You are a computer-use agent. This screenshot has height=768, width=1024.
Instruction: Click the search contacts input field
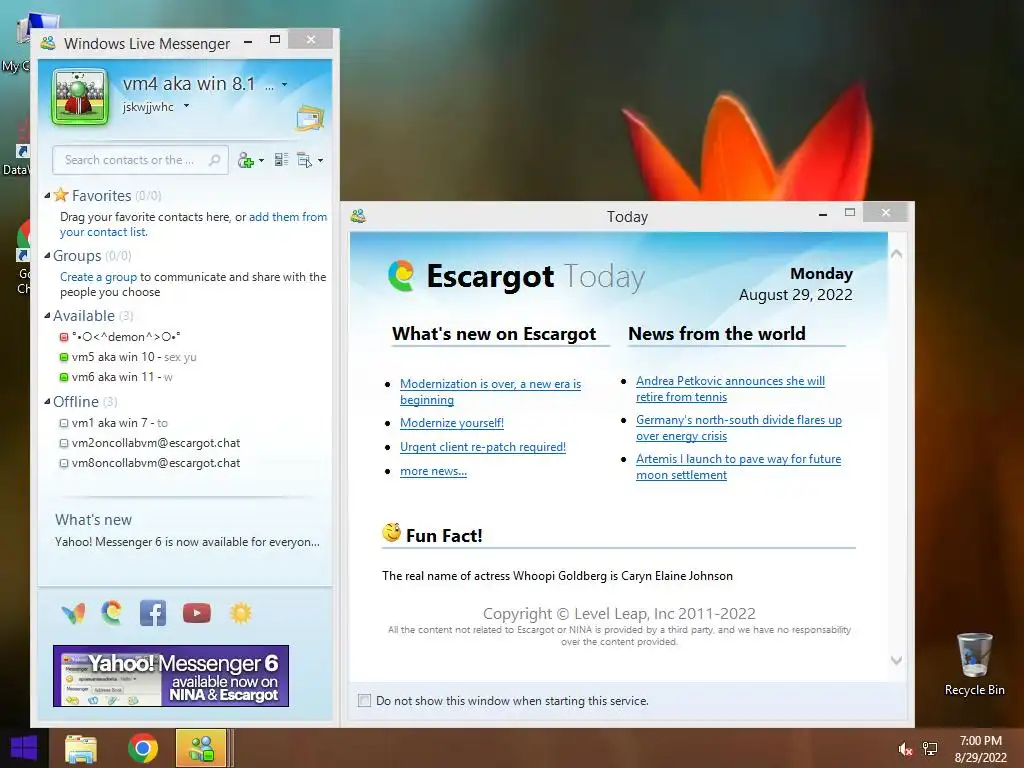[140, 160]
